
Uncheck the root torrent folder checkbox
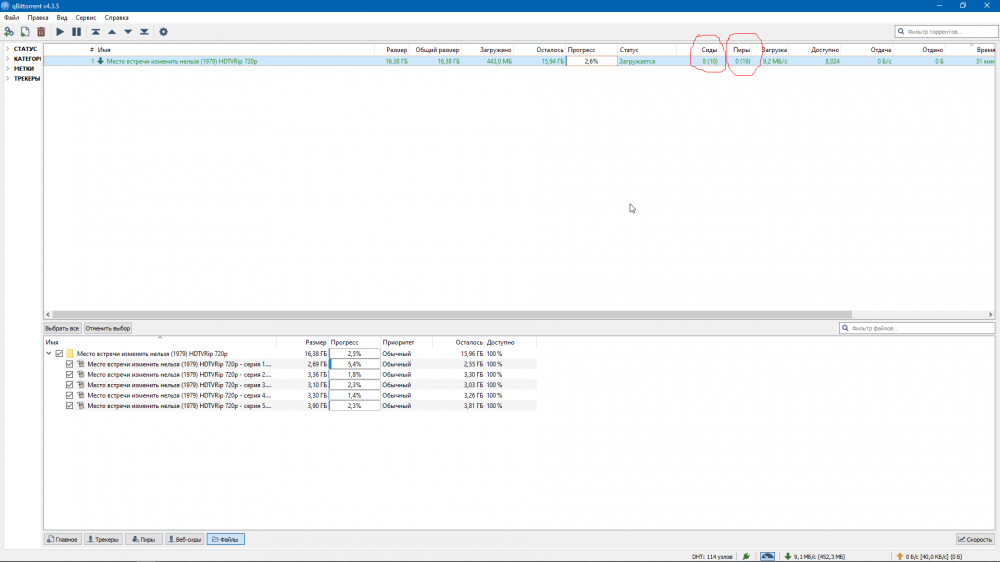point(59,354)
